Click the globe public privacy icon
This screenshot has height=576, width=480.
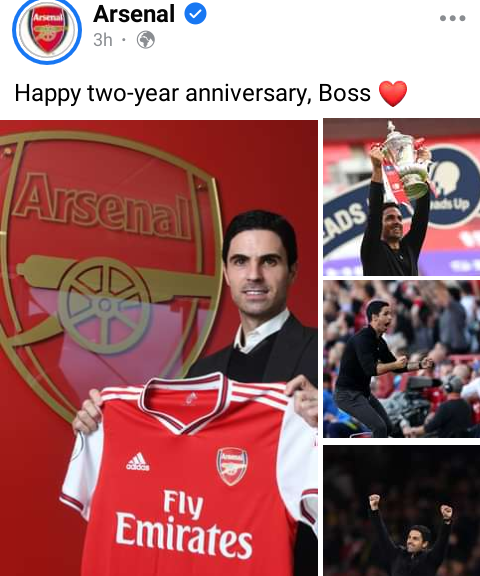[146, 40]
